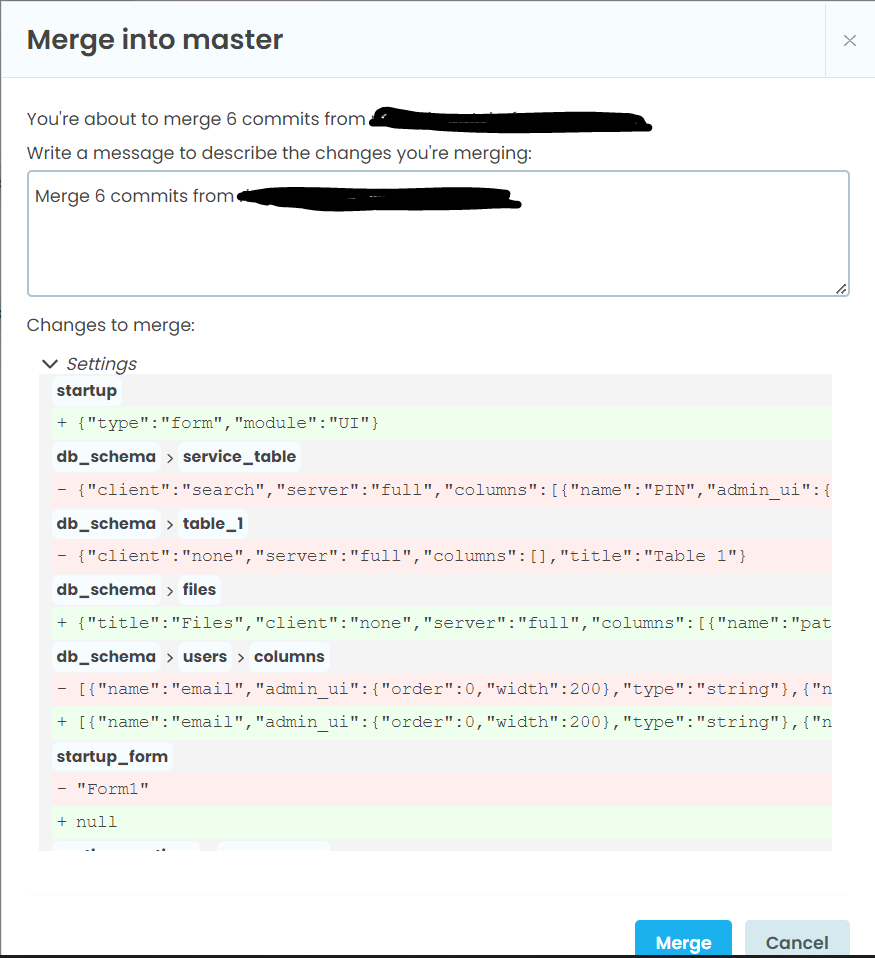Select the startup setting label
875x958 pixels.
pos(87,390)
